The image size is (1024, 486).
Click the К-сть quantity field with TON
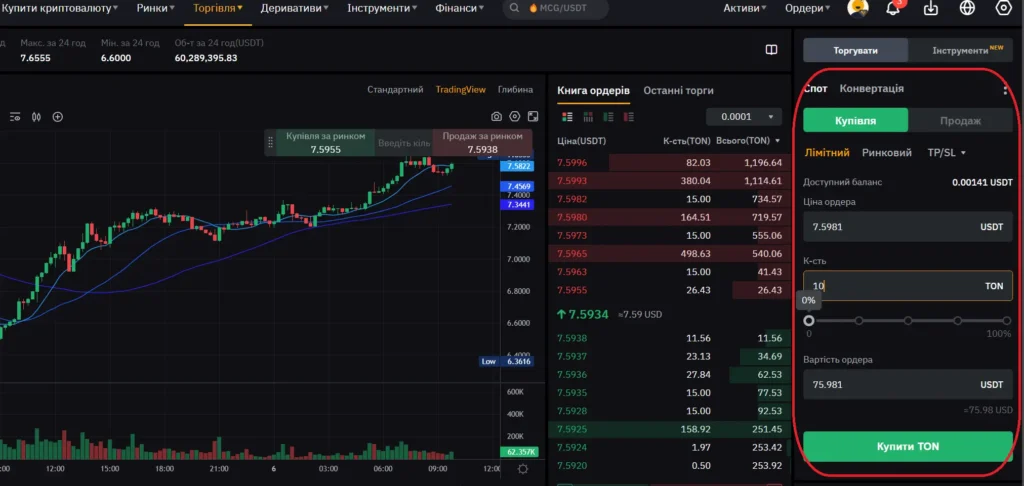coord(908,286)
